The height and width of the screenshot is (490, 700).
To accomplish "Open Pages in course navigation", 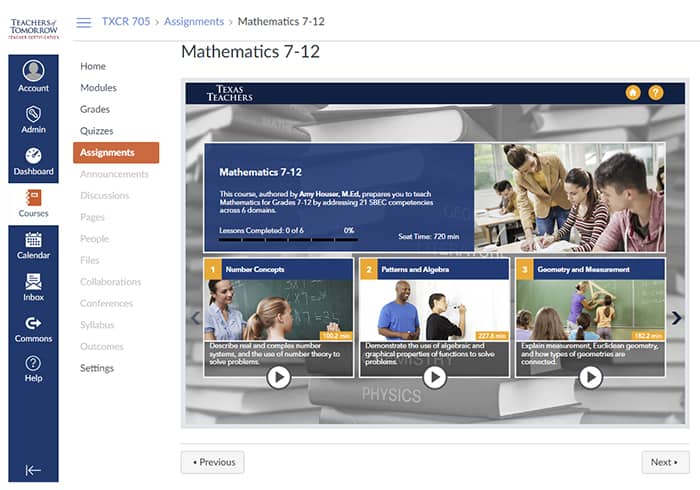I will 92,217.
